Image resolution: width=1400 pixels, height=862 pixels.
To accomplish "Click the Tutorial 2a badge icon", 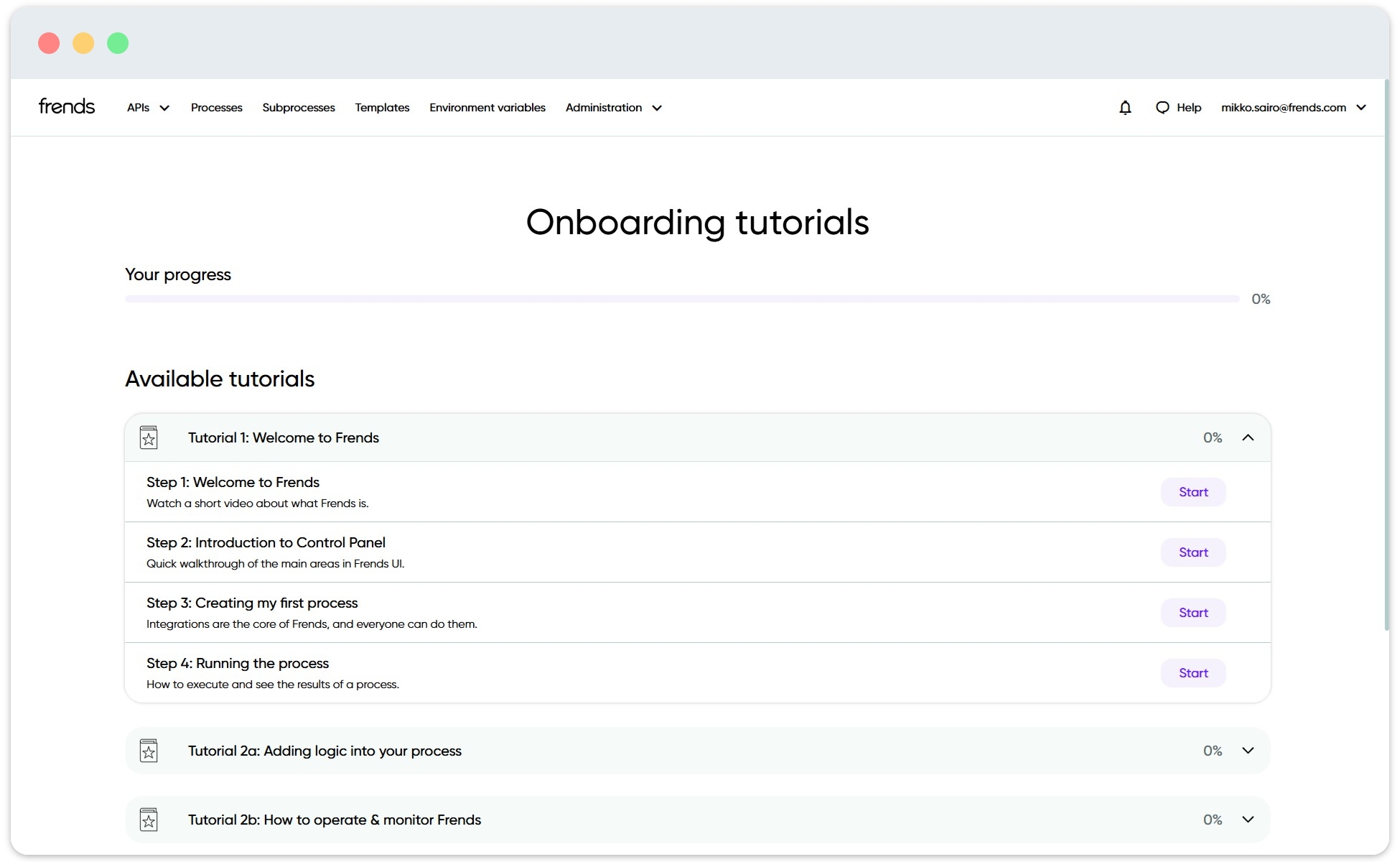I will click(149, 750).
